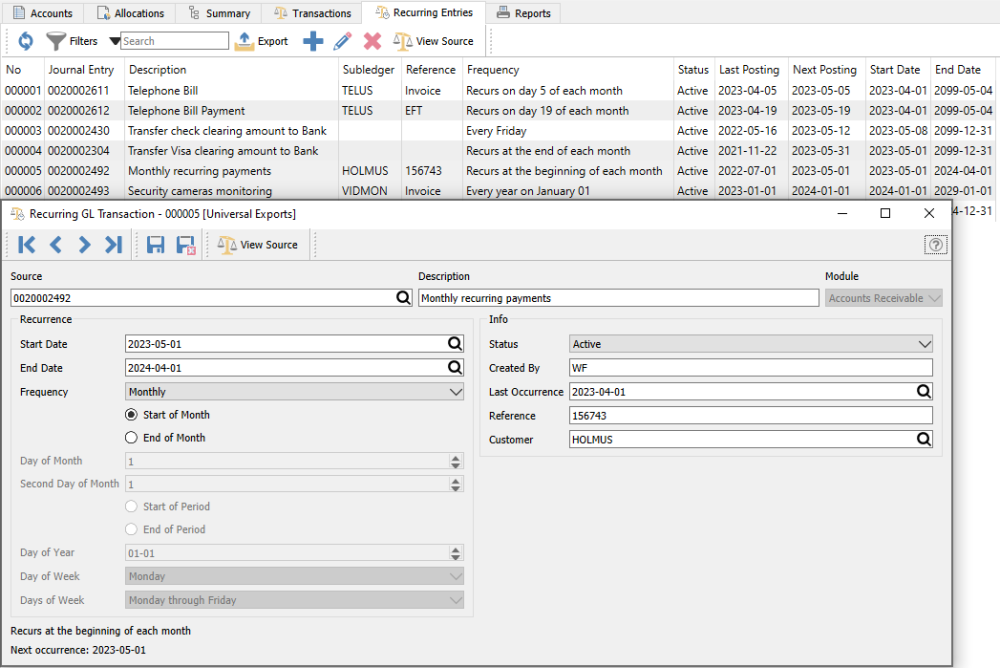Click the save floppy disk icon
Image resolution: width=1000 pixels, height=668 pixels.
155,245
